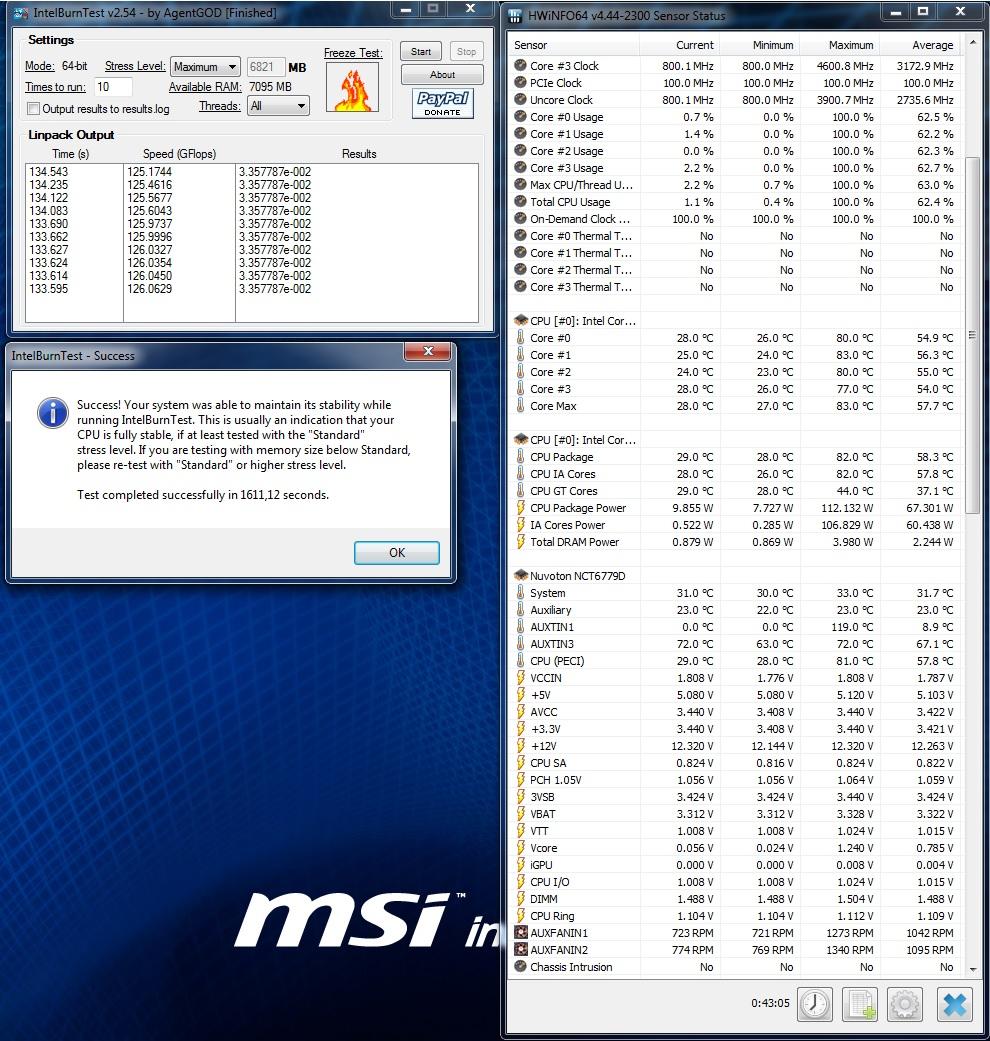This screenshot has width=990, height=1041.
Task: Click the CPU chip icon above Core #0
Action: pos(521,321)
